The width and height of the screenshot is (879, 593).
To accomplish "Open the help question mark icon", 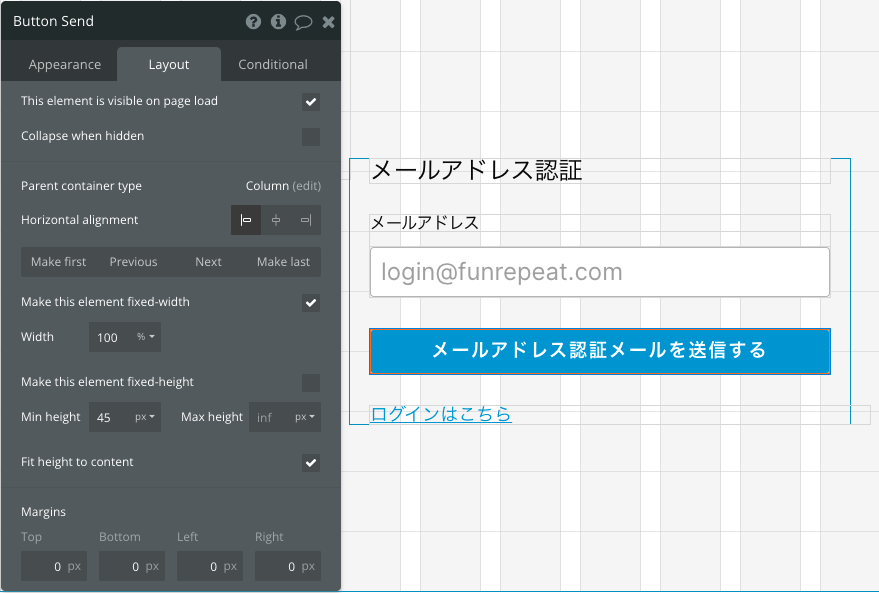I will (x=253, y=22).
